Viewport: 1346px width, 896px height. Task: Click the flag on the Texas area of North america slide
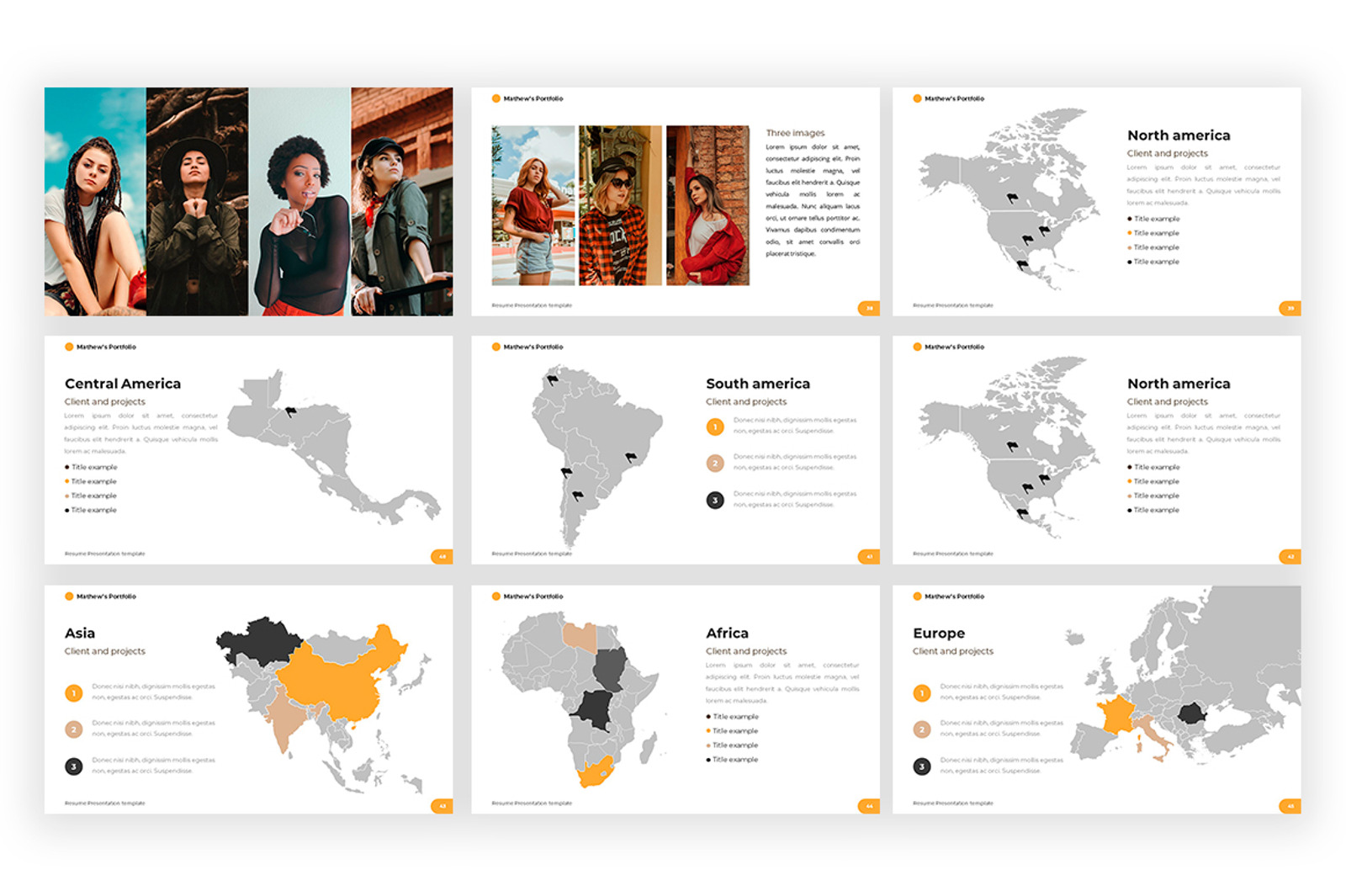coord(1027,239)
